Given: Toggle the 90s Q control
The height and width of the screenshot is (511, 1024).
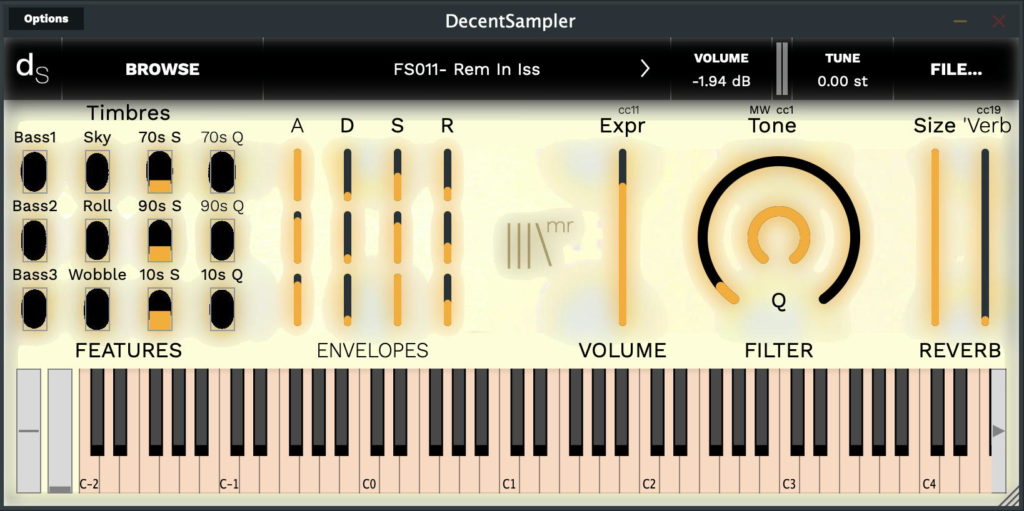Looking at the screenshot, I should pos(222,240).
